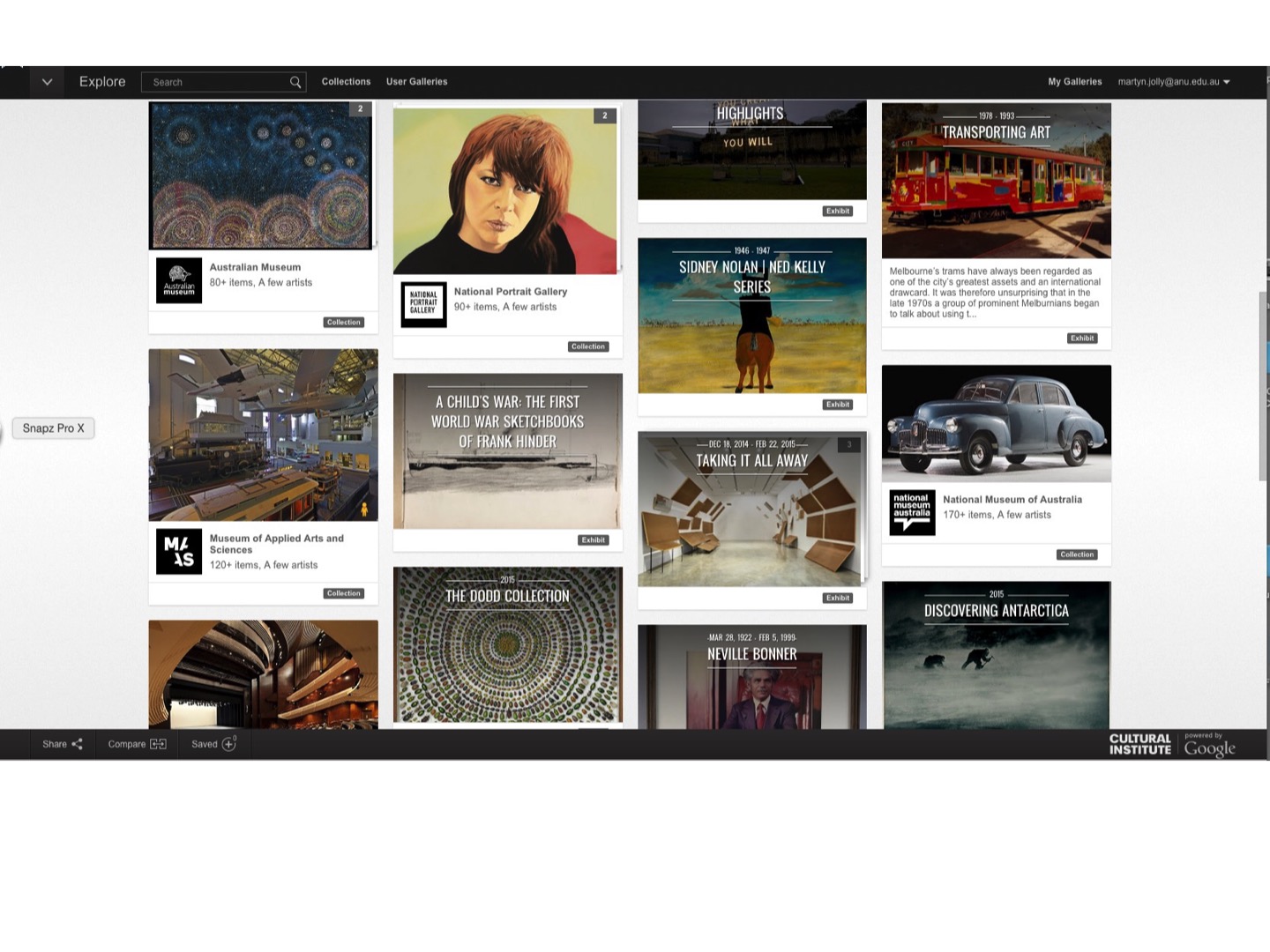
Task: Expand the Explore chevron menu
Action: tap(48, 82)
